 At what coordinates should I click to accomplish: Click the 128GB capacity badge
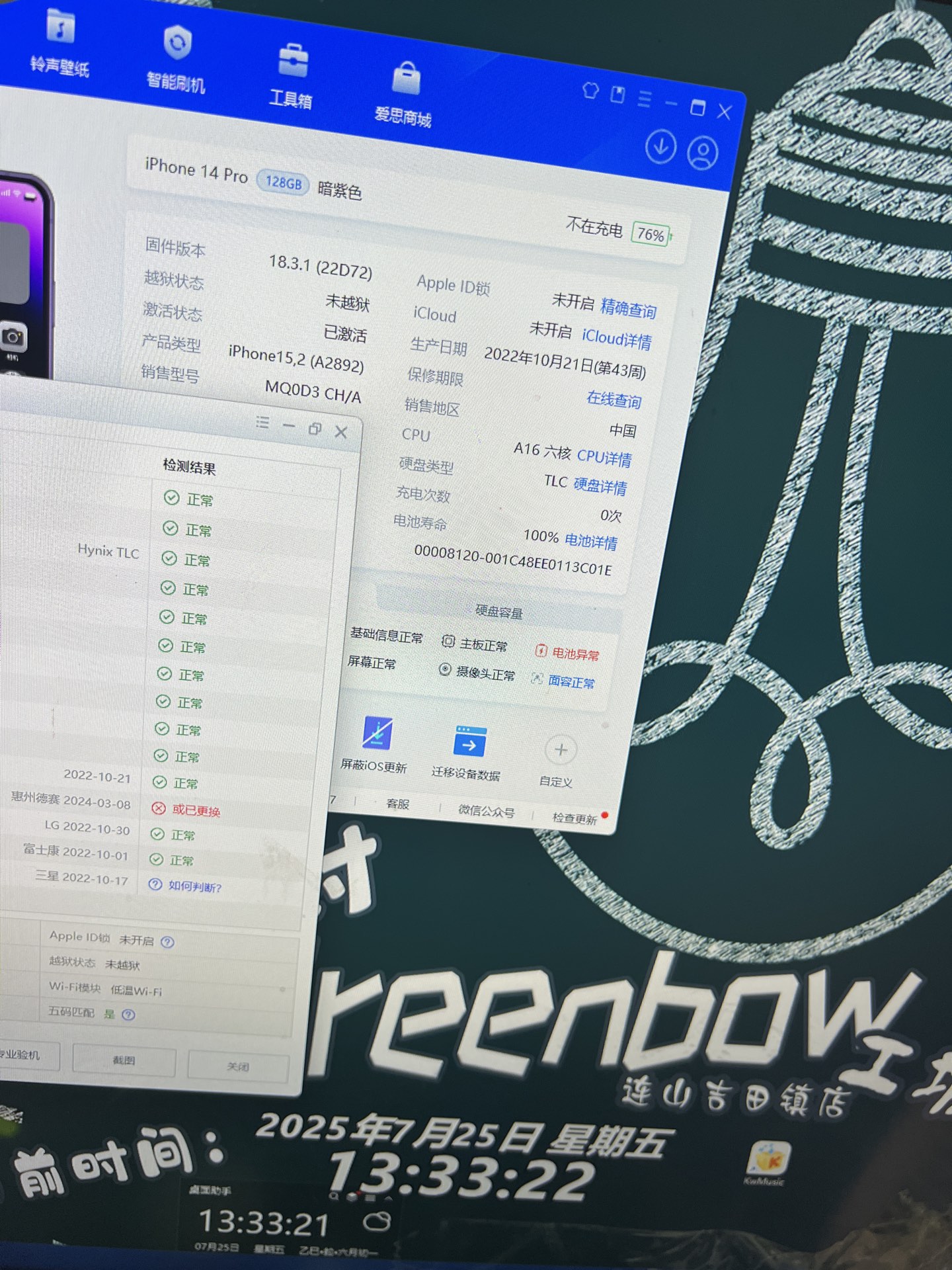tap(283, 183)
